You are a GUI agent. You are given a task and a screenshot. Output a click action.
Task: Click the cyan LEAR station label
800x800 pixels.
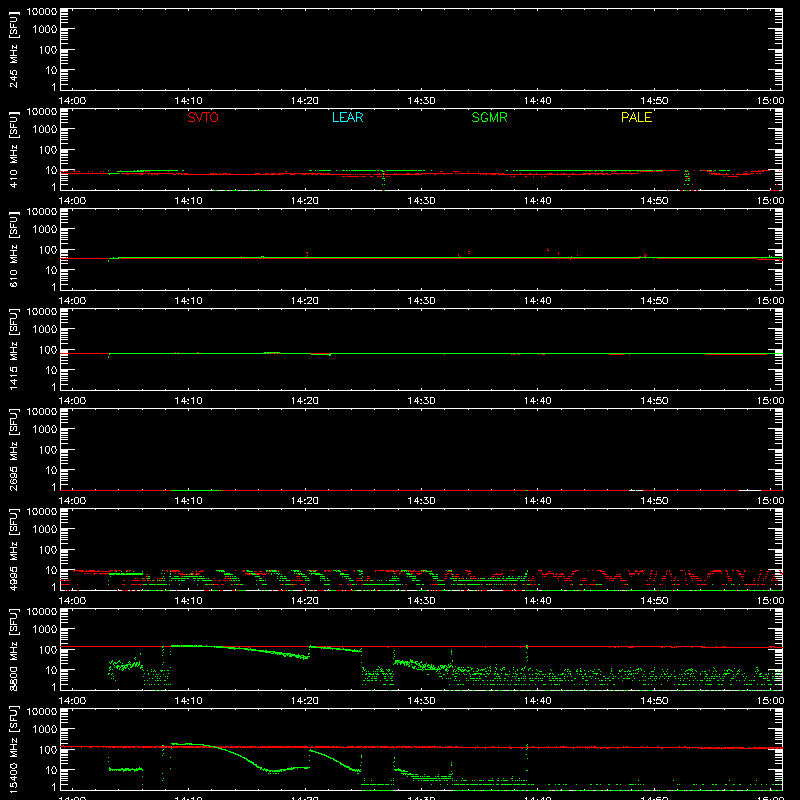click(347, 117)
